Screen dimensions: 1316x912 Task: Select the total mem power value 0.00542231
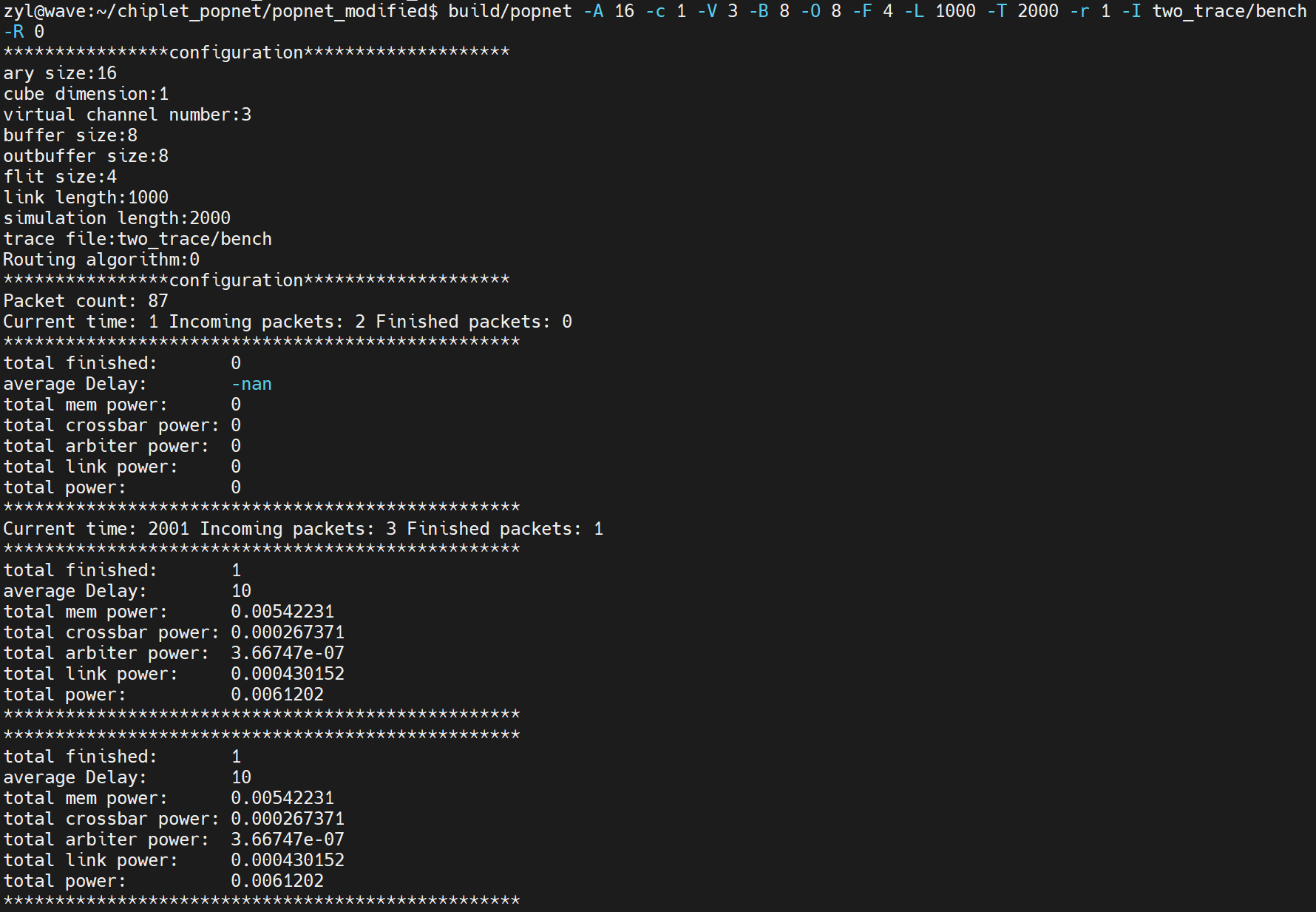coord(282,611)
